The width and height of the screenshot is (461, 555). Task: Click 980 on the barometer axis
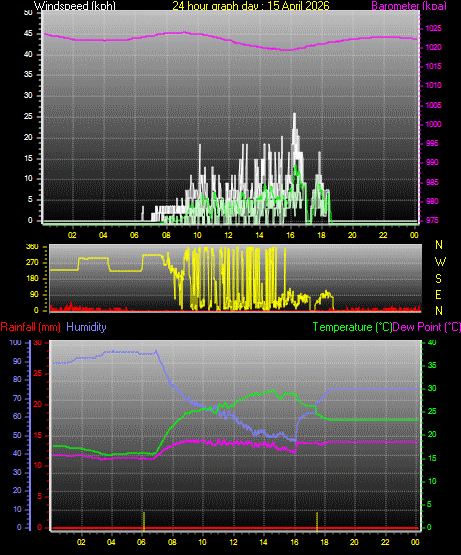click(x=432, y=201)
